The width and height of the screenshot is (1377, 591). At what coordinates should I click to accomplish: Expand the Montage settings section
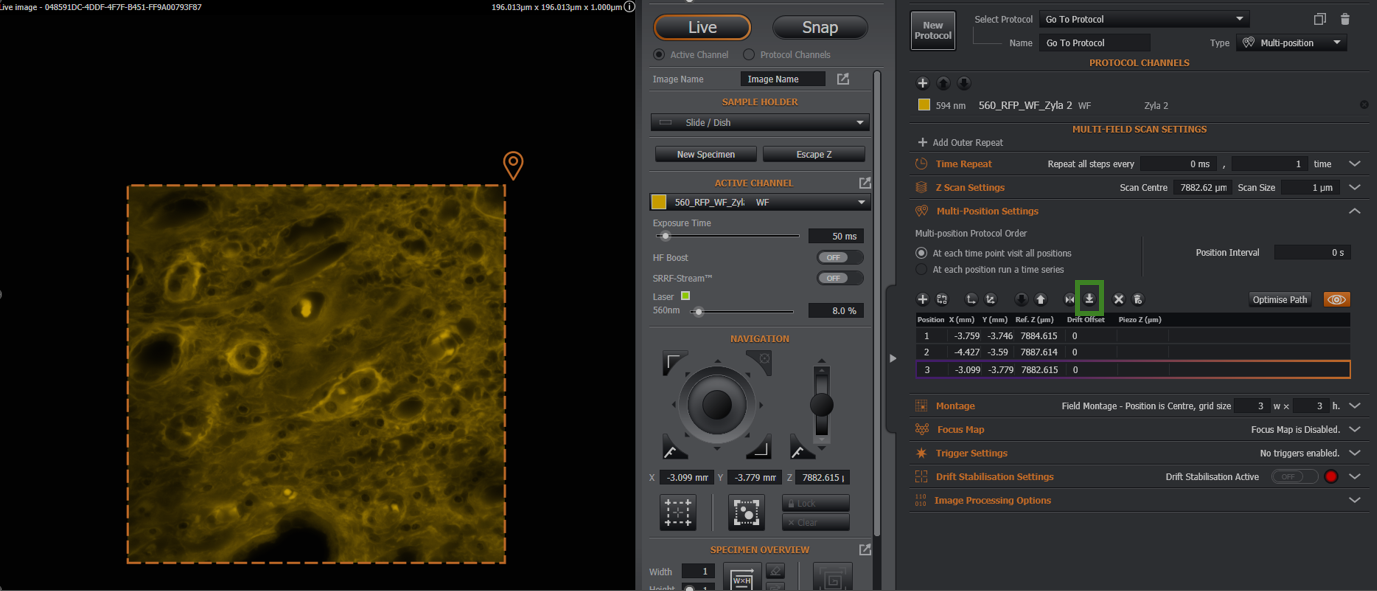click(x=1354, y=406)
